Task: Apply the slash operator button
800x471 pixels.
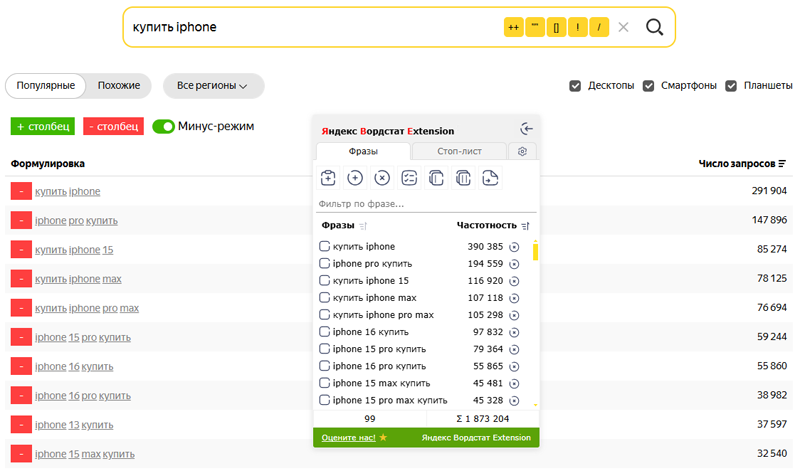Action: click(599, 27)
